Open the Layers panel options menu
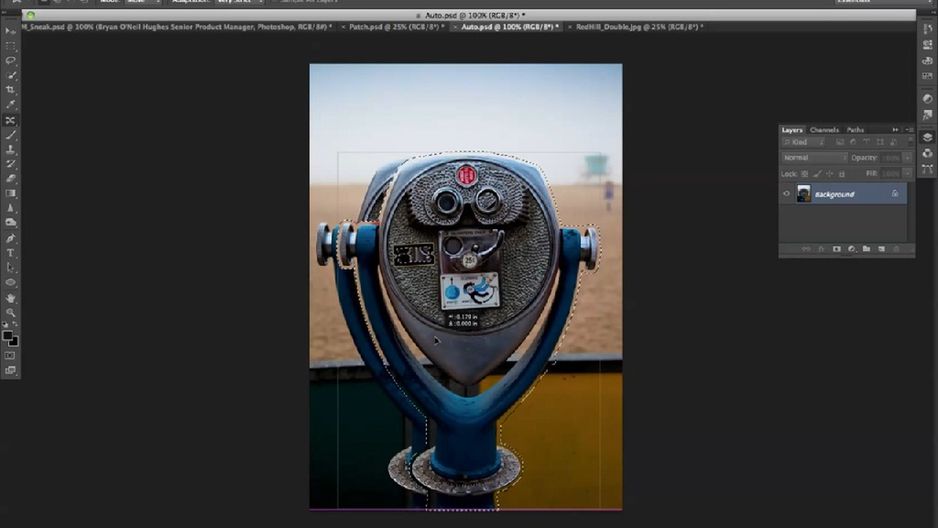938x528 pixels. tap(909, 130)
